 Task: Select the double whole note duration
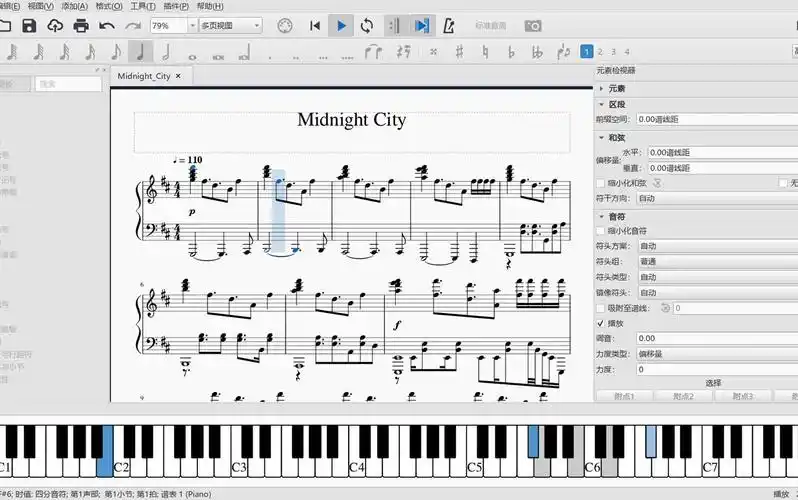[x=218, y=57]
